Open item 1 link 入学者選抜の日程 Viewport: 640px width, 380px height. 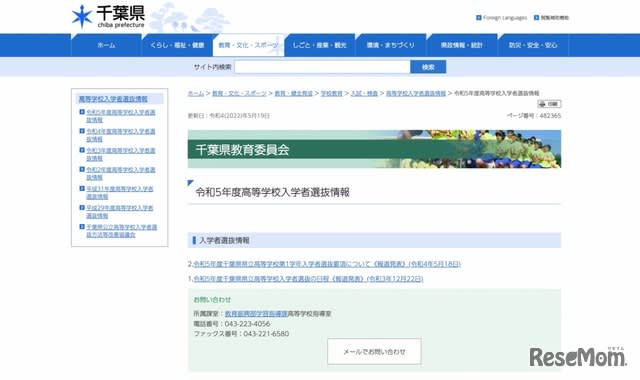point(308,279)
